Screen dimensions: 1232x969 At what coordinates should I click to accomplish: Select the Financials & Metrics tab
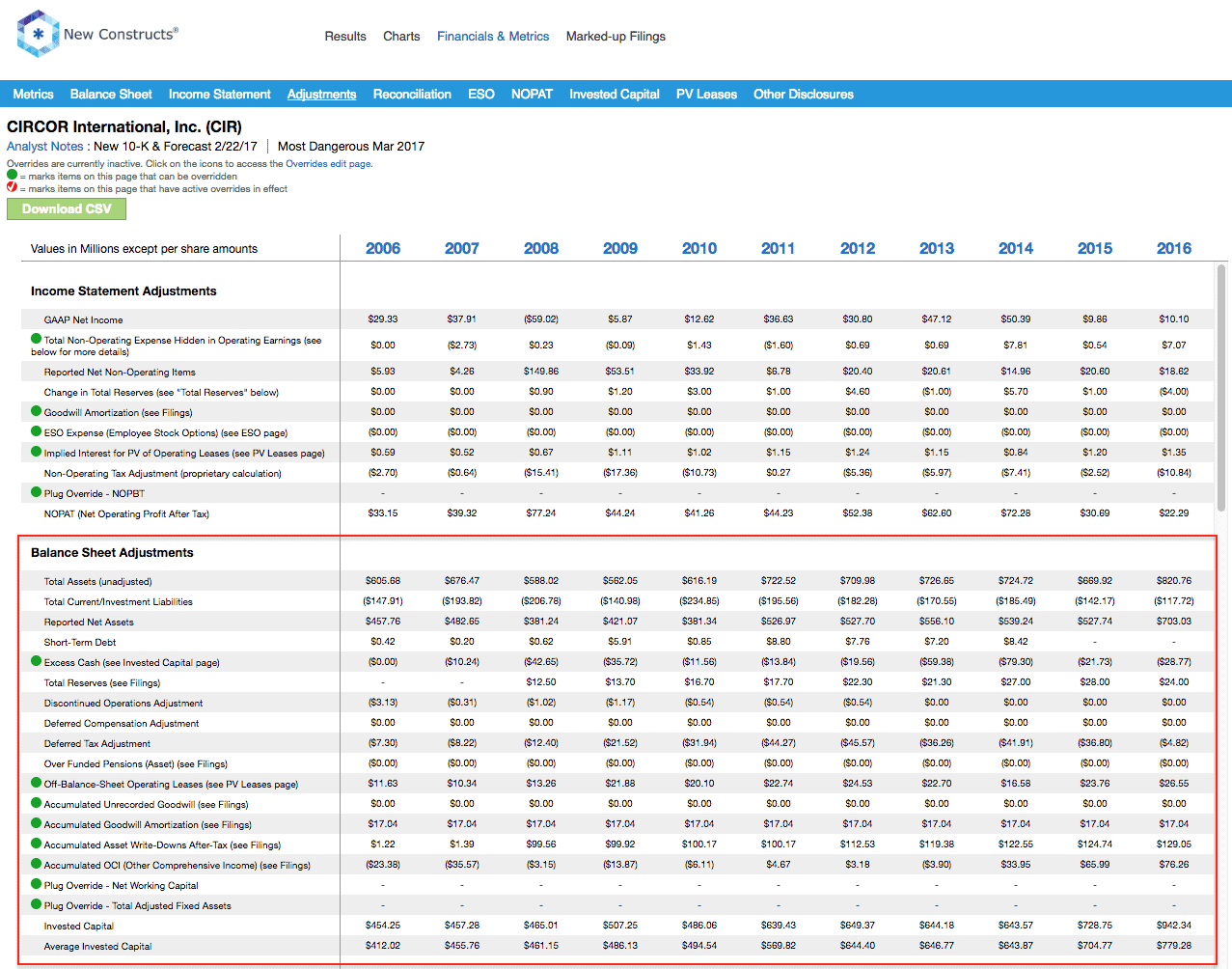pos(493,37)
